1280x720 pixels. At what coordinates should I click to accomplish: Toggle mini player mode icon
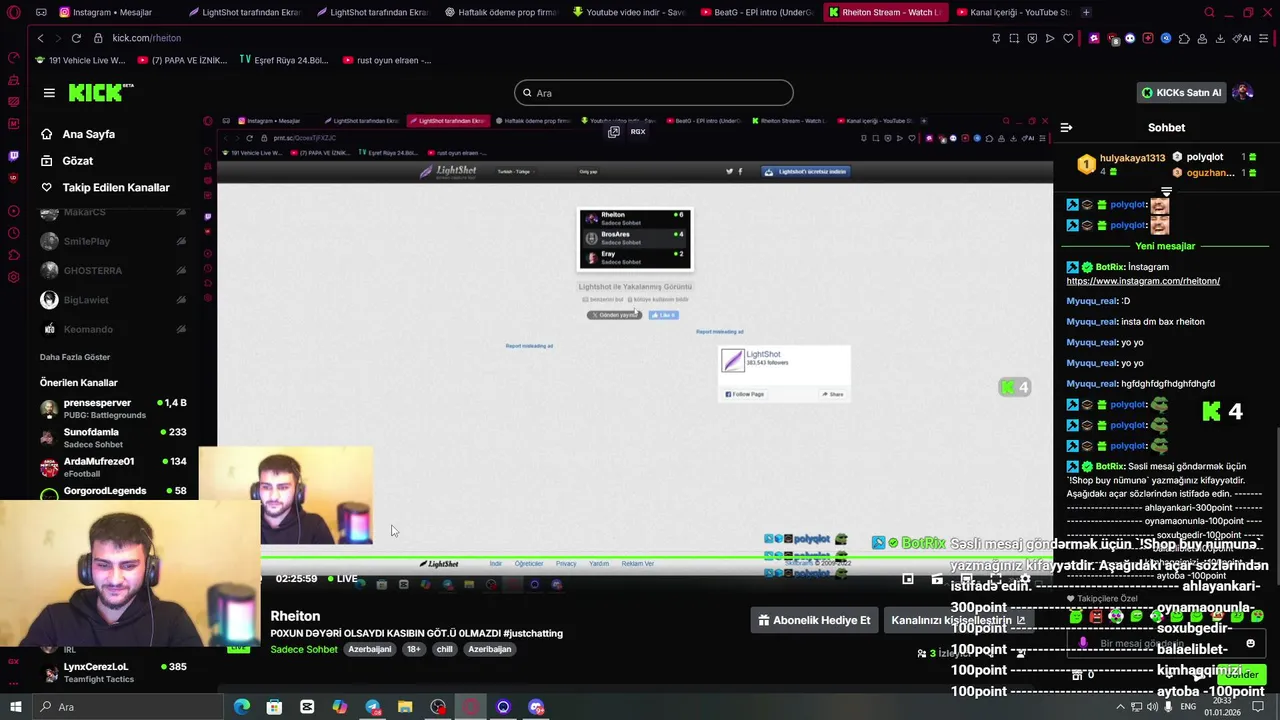pyautogui.click(x=908, y=578)
